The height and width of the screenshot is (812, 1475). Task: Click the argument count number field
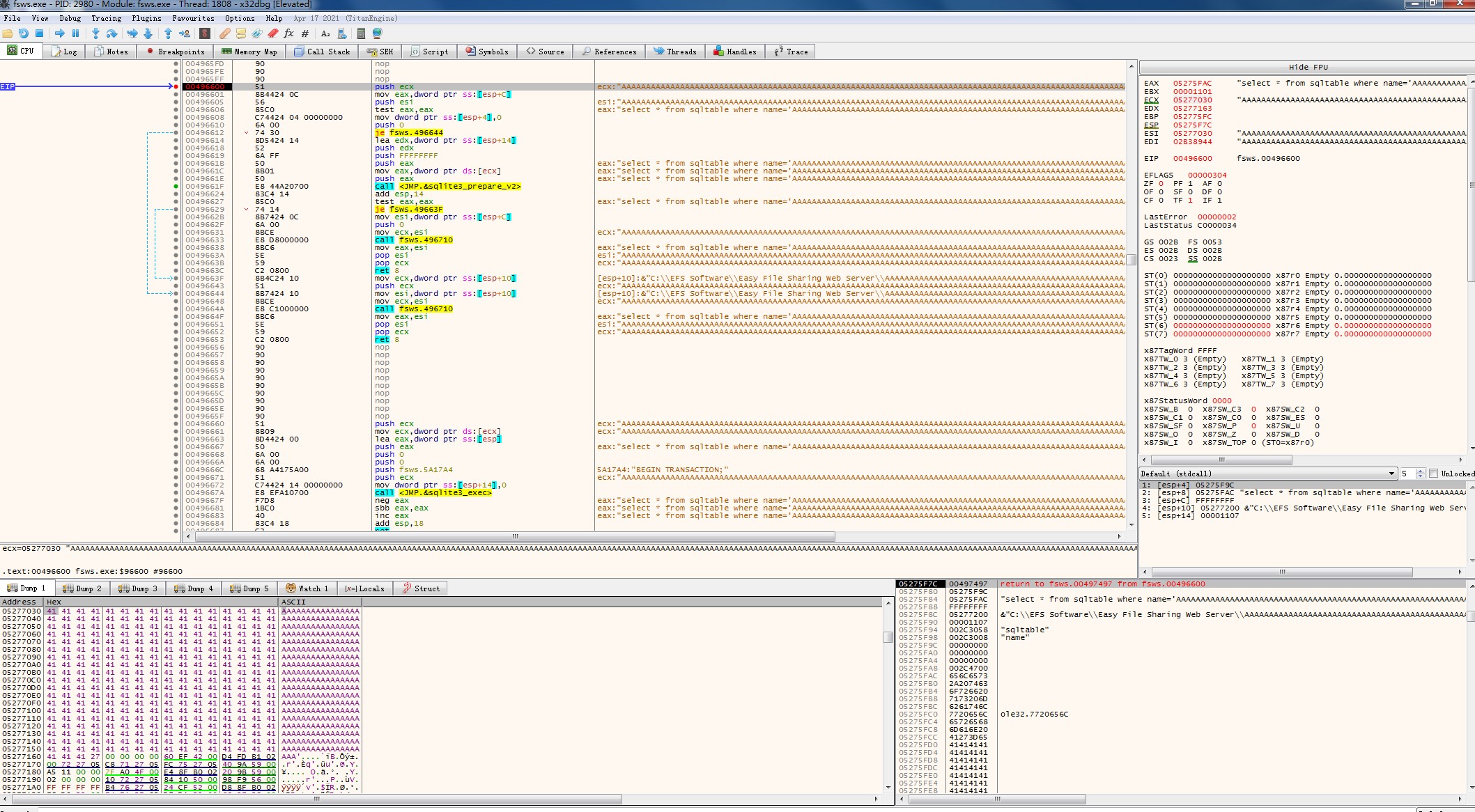[1407, 474]
